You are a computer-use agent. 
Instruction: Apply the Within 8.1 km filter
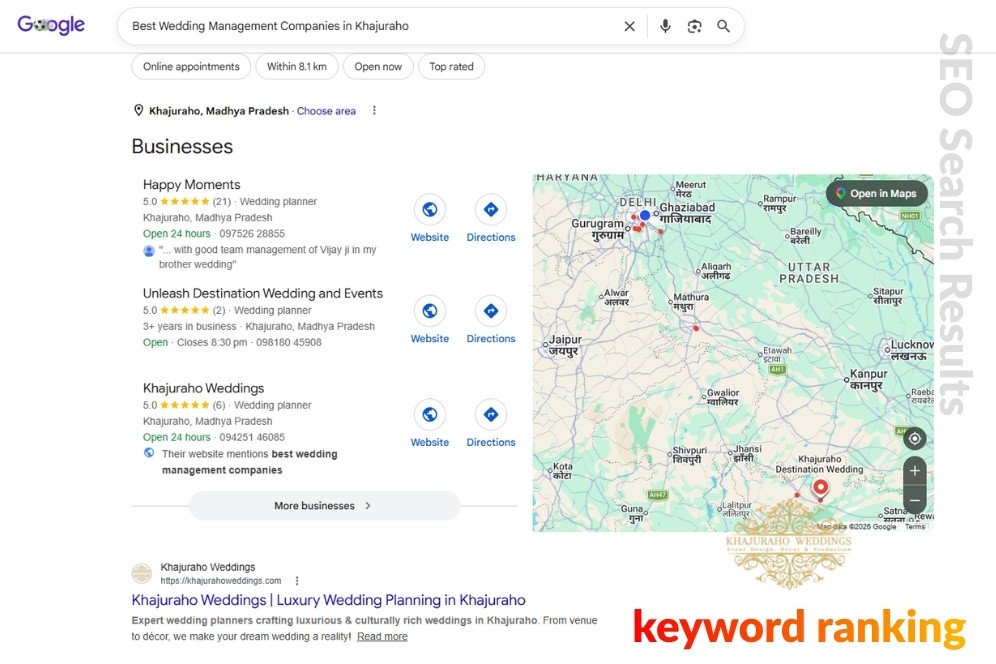(297, 67)
